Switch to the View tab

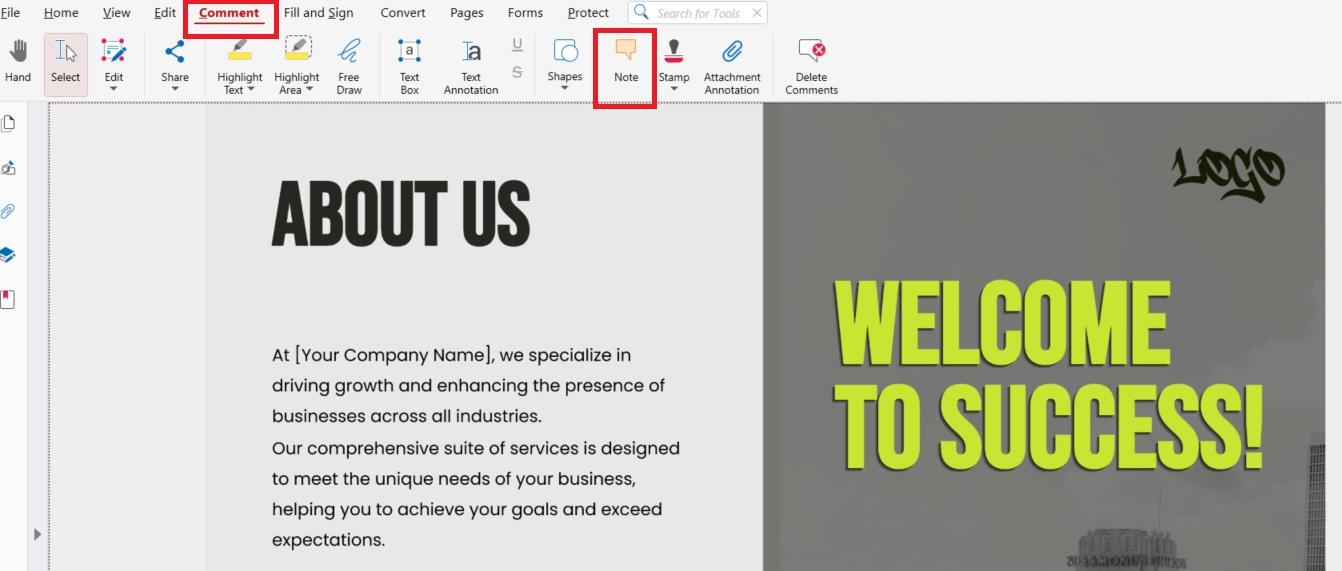[117, 13]
